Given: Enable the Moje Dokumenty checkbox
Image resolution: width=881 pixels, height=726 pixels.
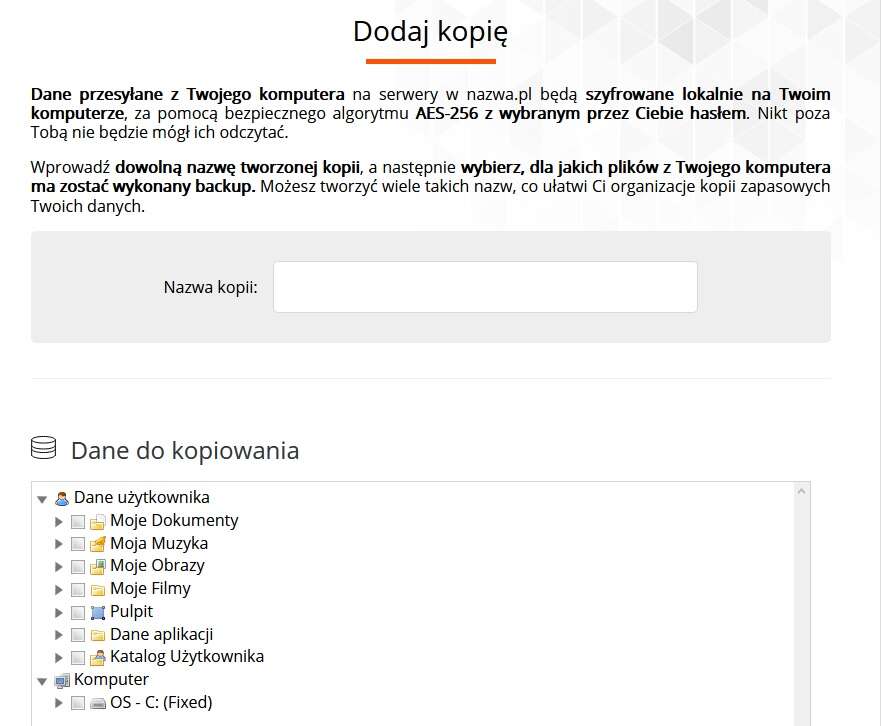Looking at the screenshot, I should click(78, 520).
